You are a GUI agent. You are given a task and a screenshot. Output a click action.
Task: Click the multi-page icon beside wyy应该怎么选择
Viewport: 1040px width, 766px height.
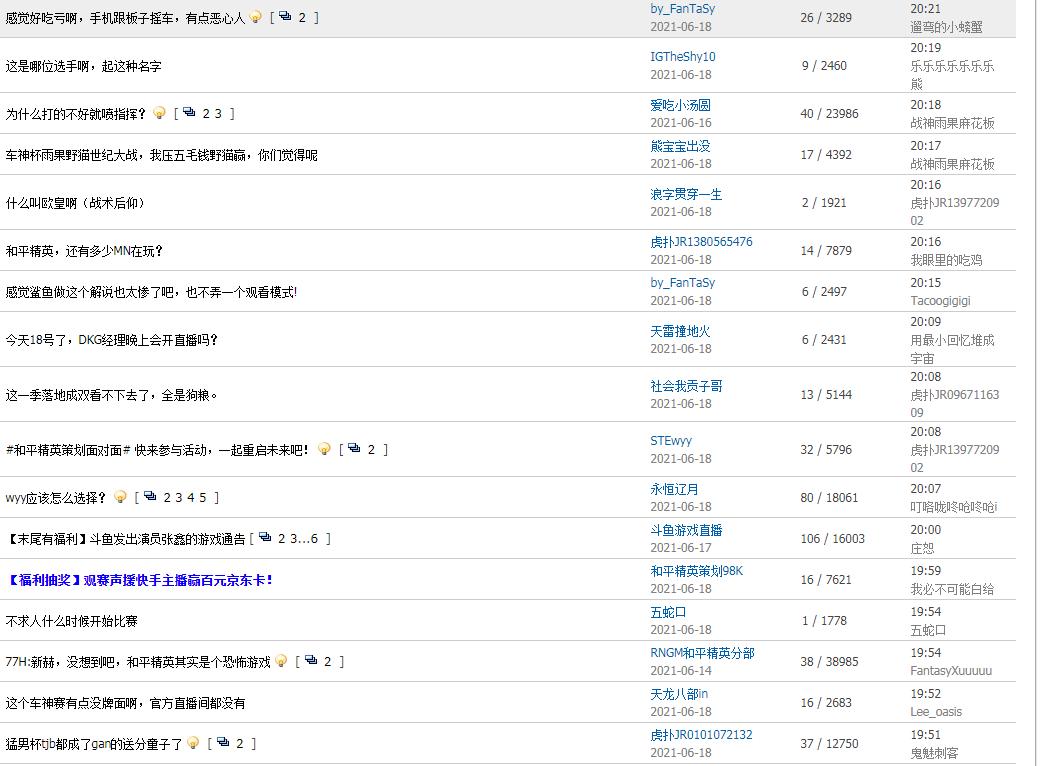click(x=149, y=496)
